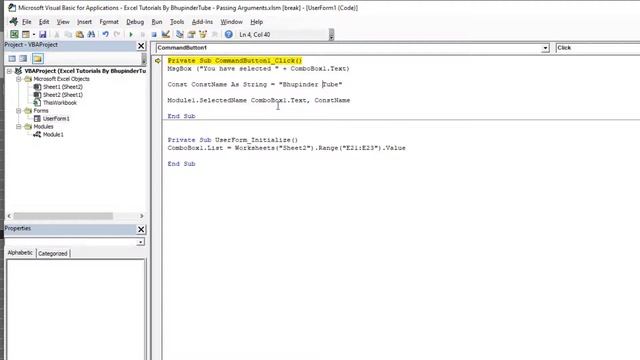Select Module1 in project tree

tap(53, 135)
